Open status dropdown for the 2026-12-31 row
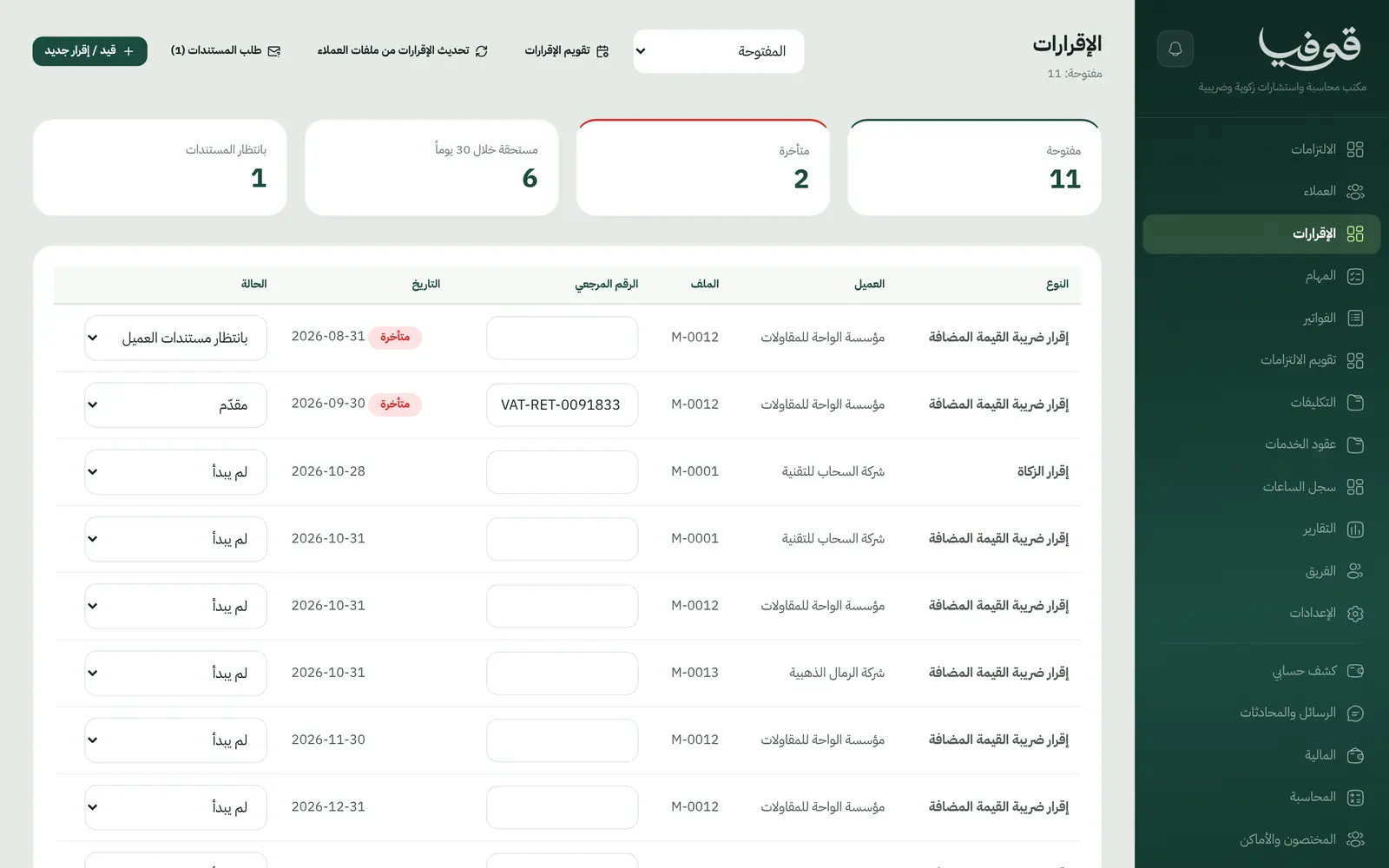 click(175, 807)
